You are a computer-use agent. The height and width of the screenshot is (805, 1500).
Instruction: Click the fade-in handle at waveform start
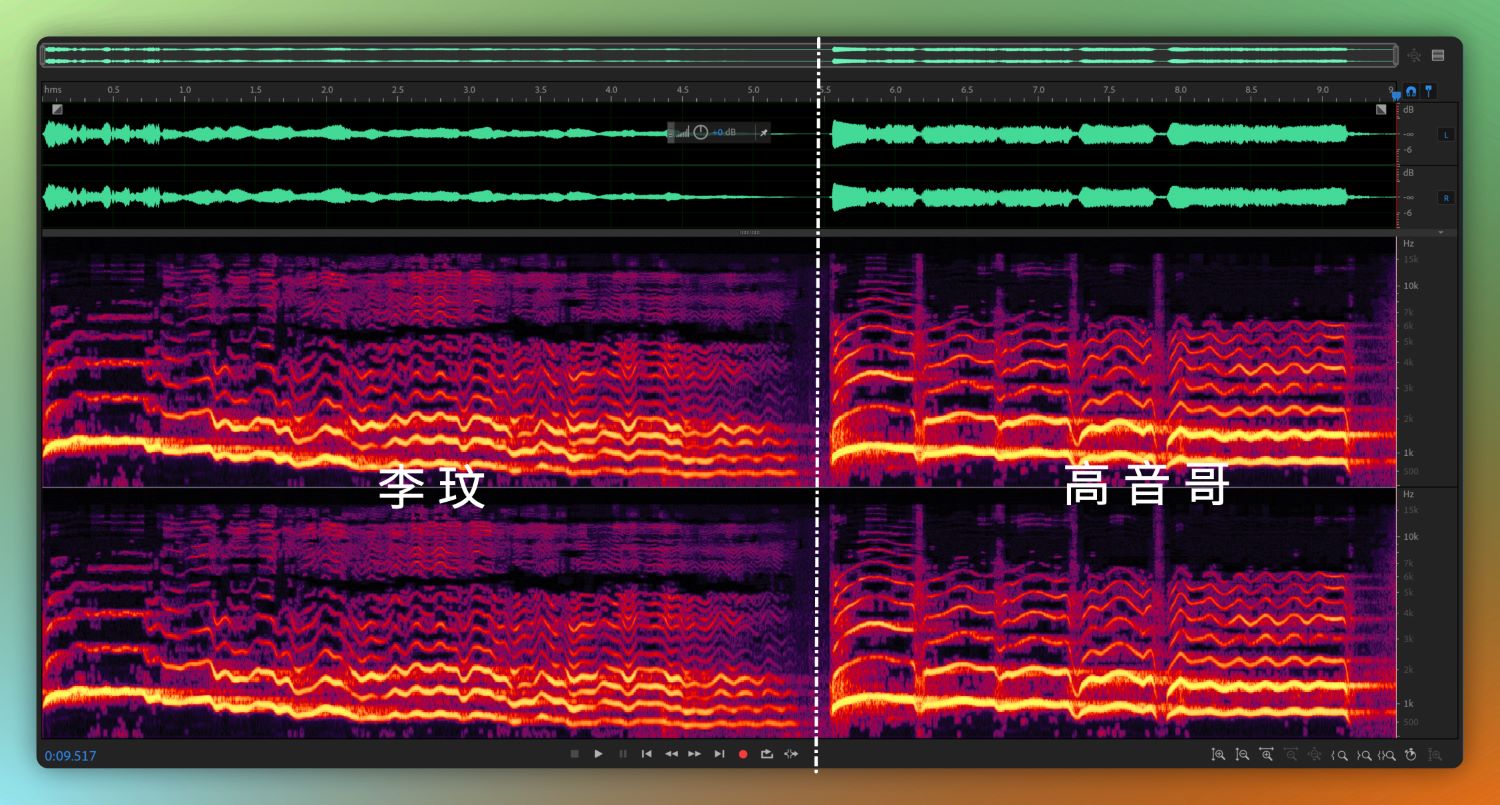coord(57,109)
